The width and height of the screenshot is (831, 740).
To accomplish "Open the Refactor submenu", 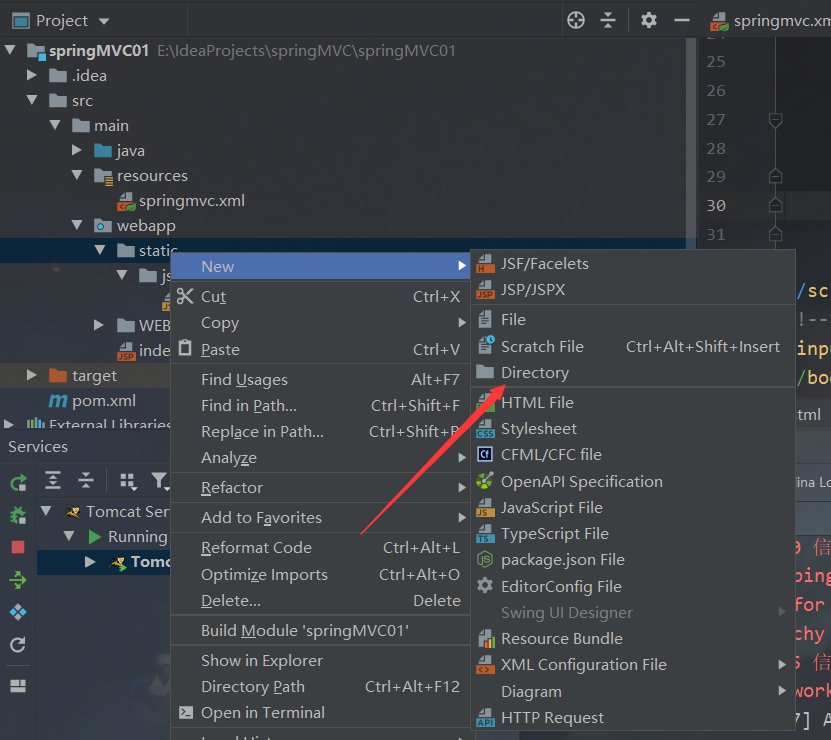I will (320, 487).
